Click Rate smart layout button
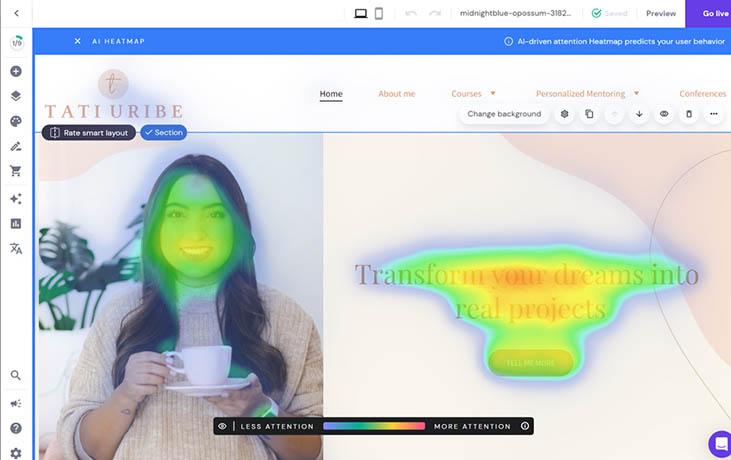Image resolution: width=731 pixels, height=460 pixels. click(89, 133)
